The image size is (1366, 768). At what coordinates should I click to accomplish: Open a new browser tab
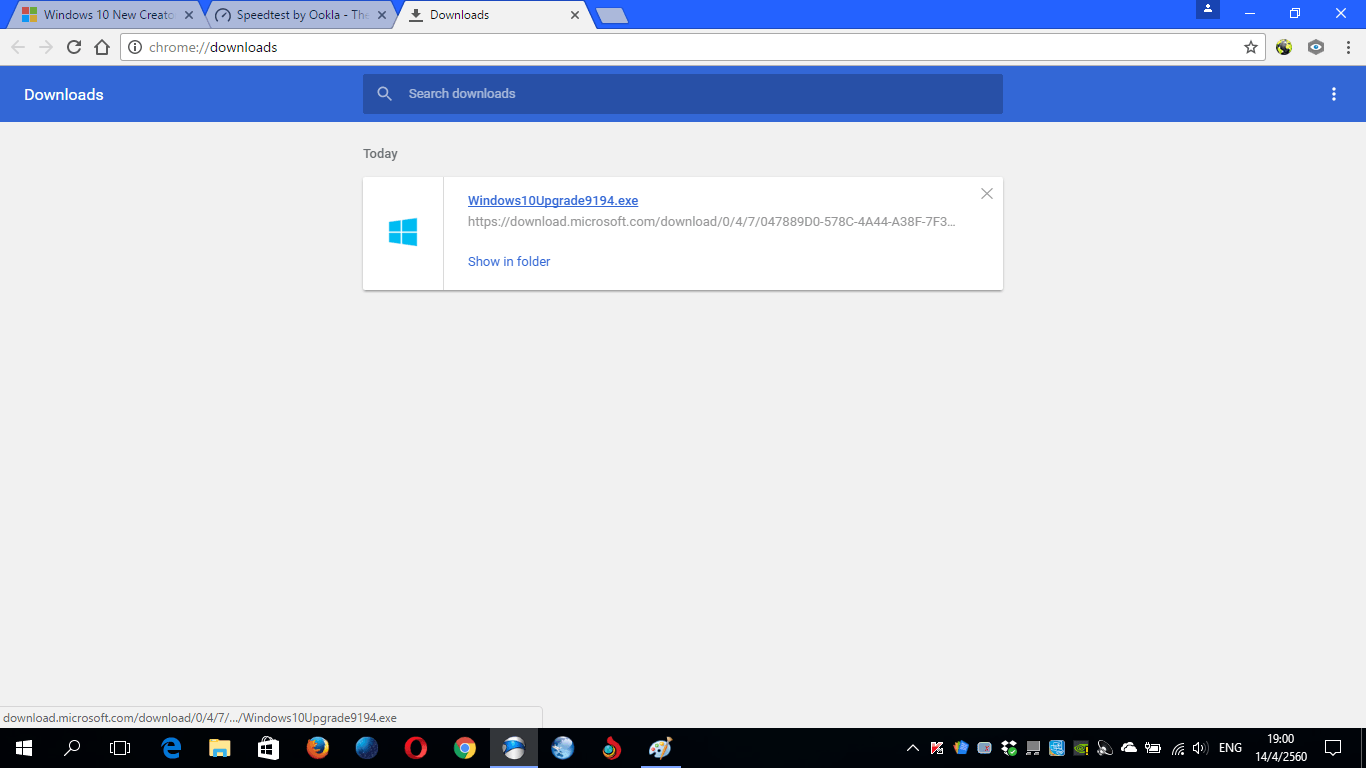[x=611, y=15]
